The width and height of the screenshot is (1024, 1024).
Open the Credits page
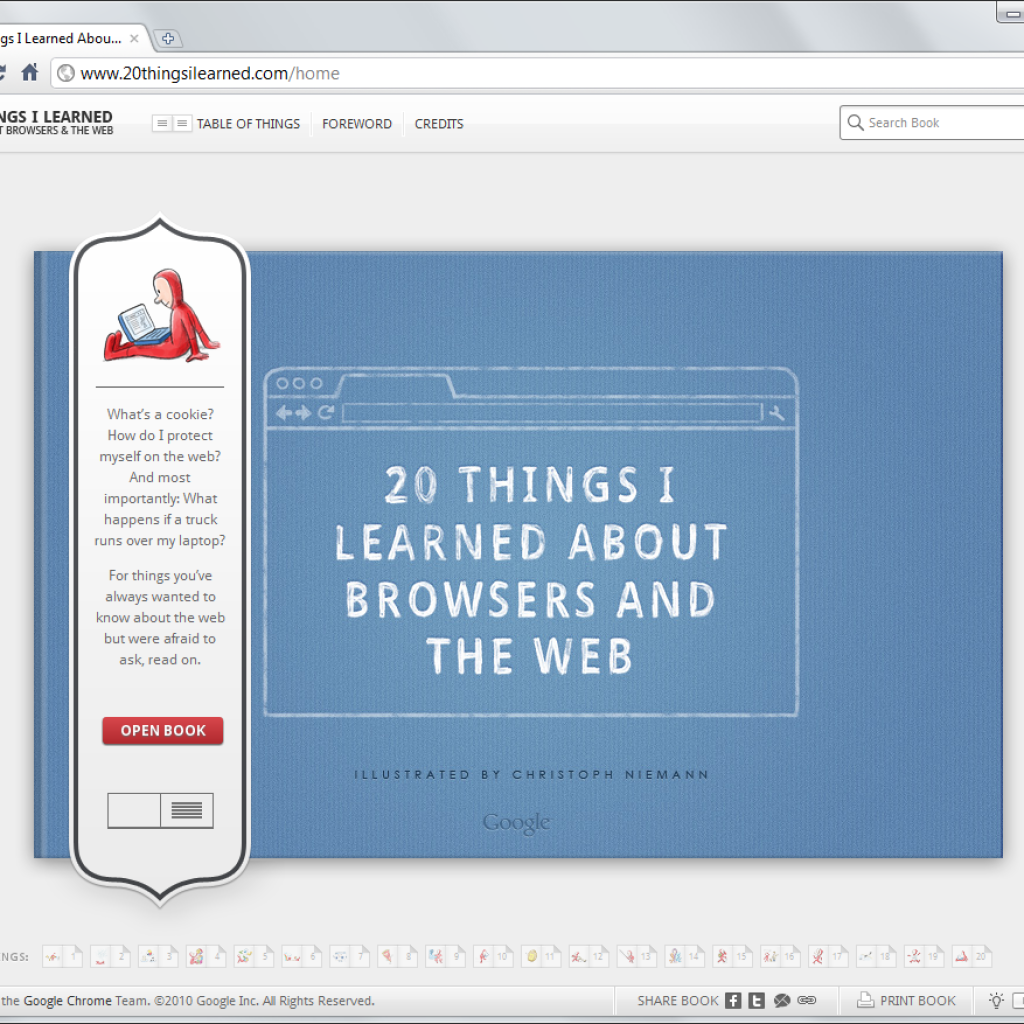(439, 124)
